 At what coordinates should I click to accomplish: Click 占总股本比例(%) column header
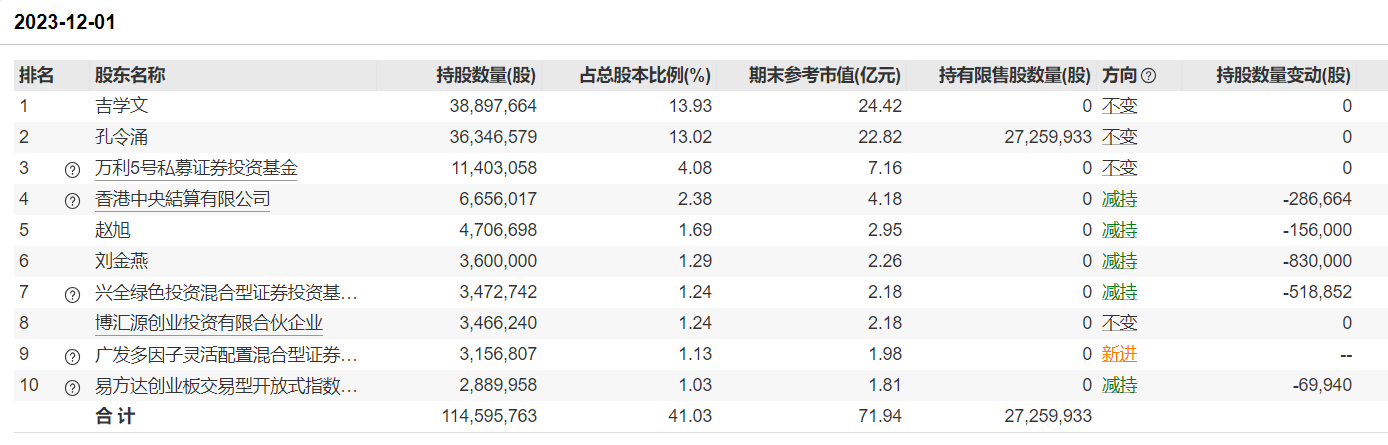[x=645, y=75]
